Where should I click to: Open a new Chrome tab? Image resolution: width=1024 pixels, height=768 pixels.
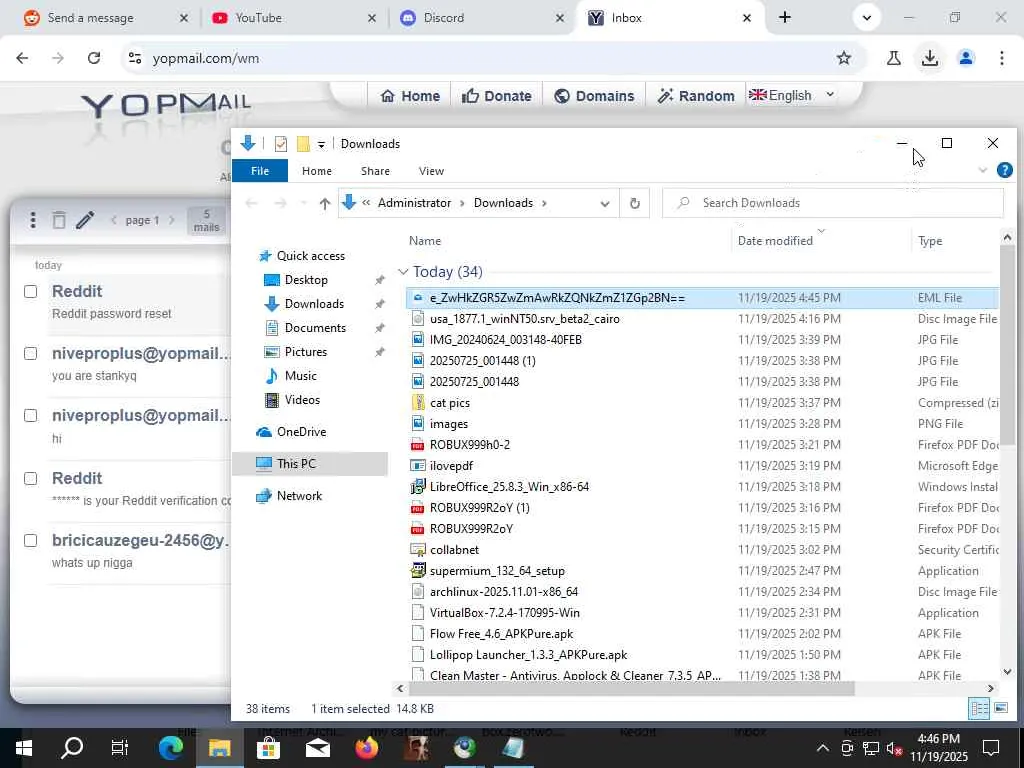click(785, 18)
